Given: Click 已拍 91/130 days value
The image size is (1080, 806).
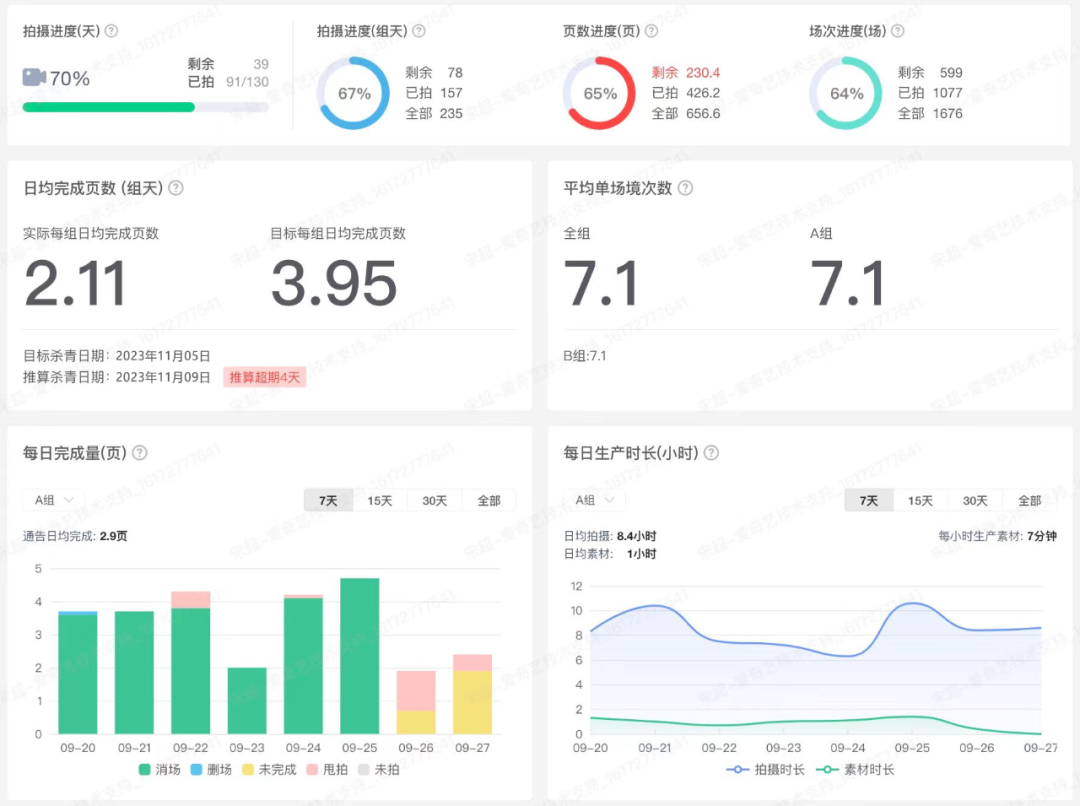Looking at the screenshot, I should pos(229,82).
